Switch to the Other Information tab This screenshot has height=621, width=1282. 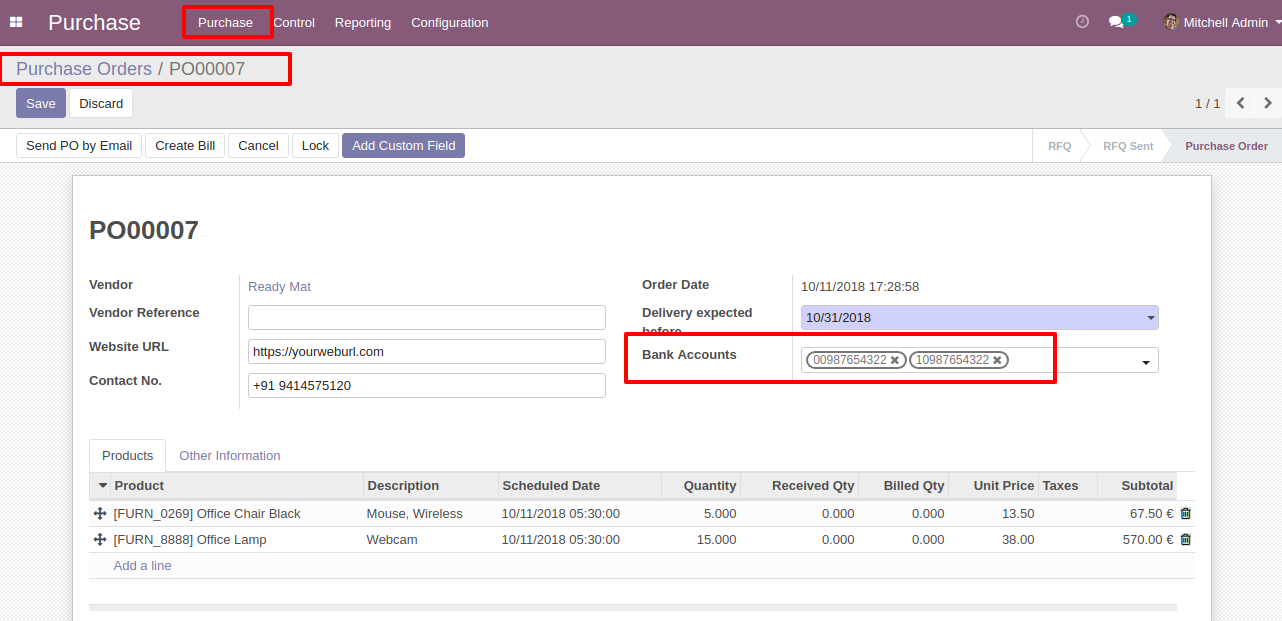point(230,456)
